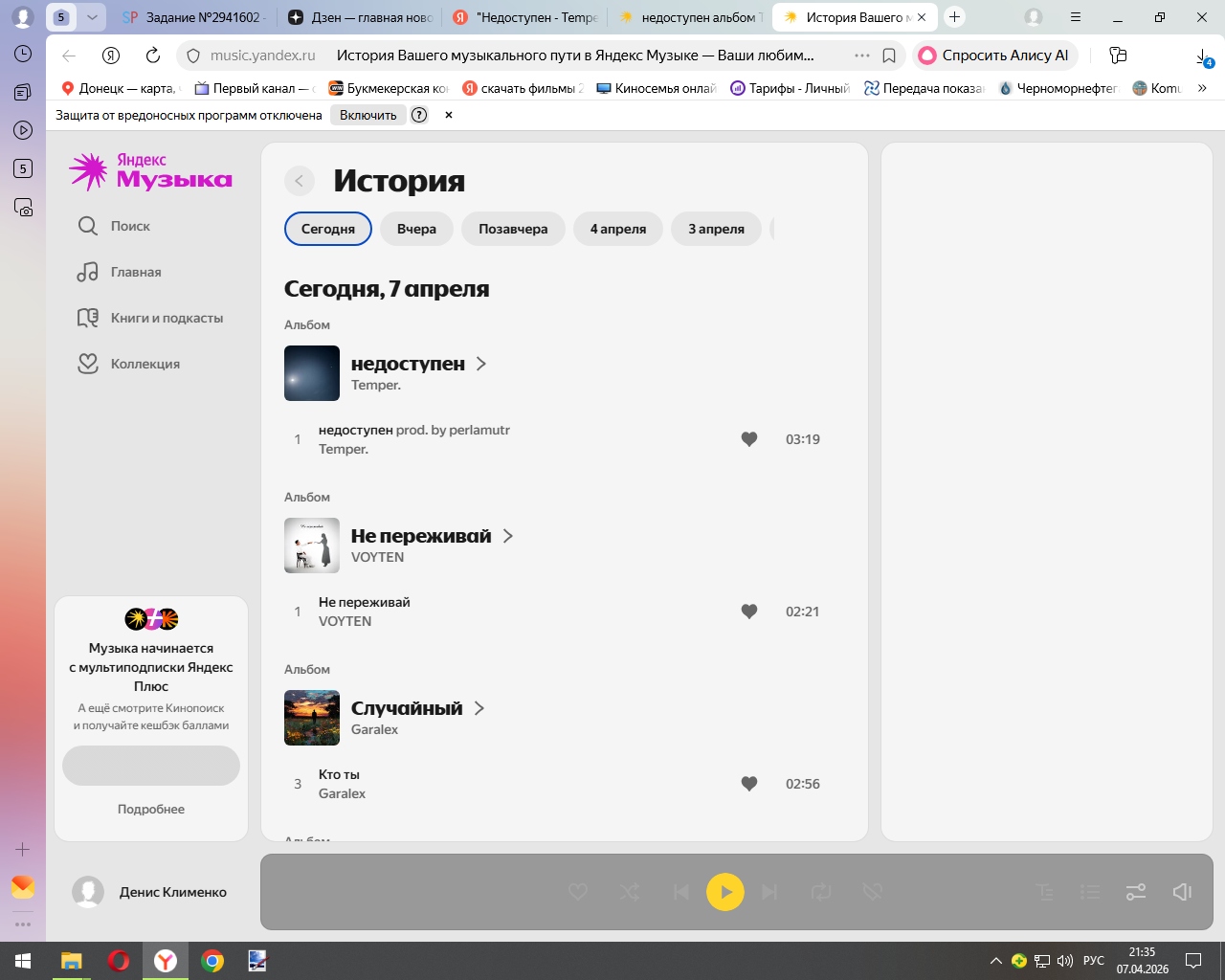Launch Opera from the taskbar
This screenshot has height=980, width=1225.
(119, 961)
